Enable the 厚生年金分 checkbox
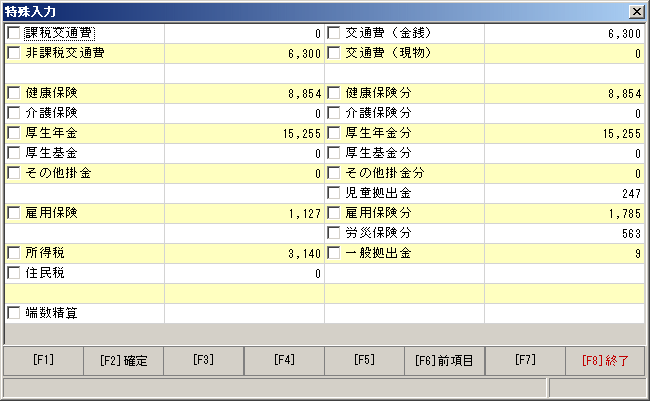This screenshot has height=401, width=650. pos(334,133)
